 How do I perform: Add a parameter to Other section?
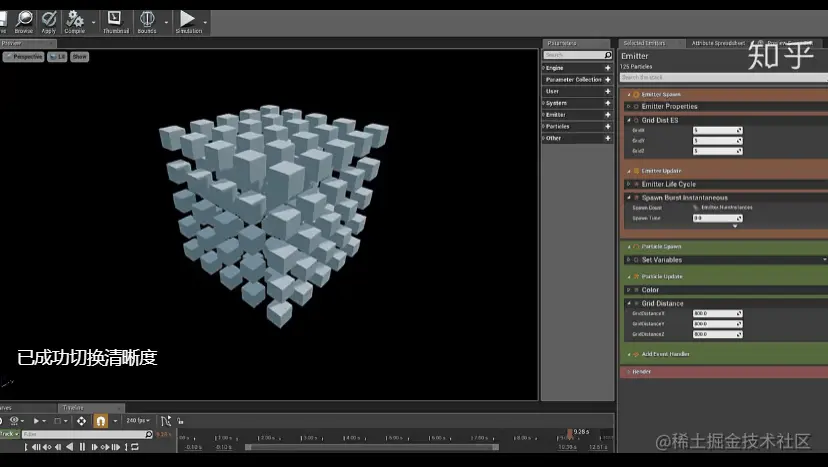(x=608, y=138)
